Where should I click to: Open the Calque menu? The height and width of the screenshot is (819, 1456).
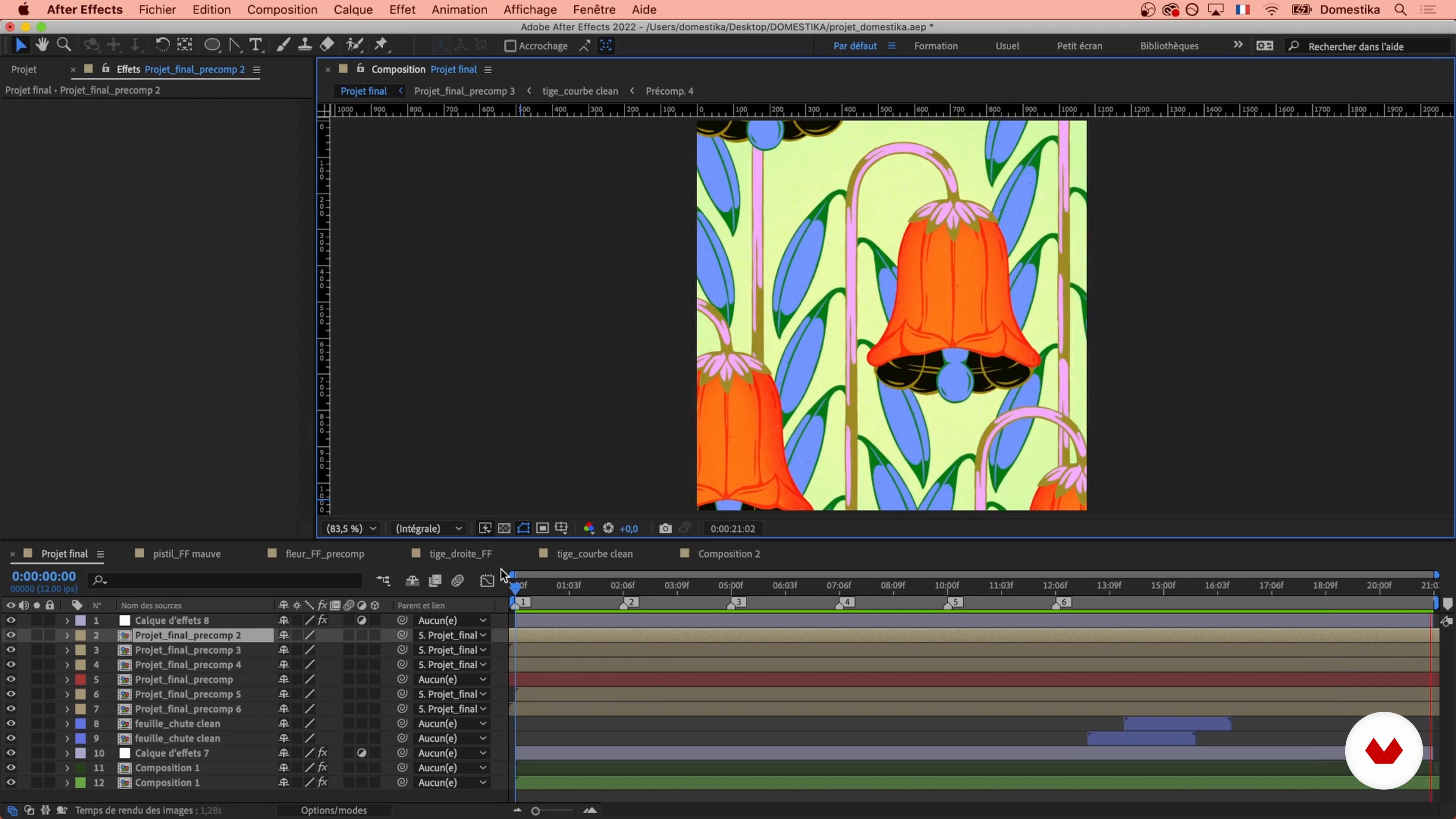353,9
